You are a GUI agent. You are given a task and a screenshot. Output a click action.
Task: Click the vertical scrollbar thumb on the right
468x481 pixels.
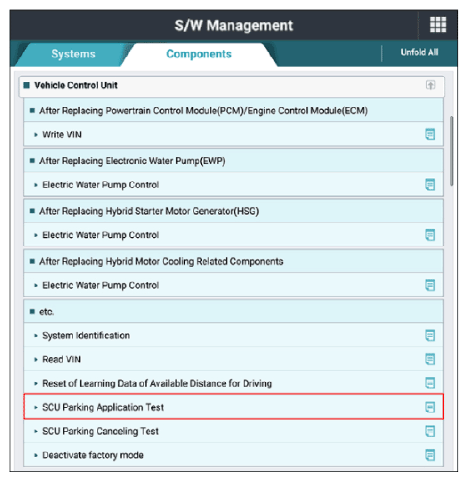point(452,151)
